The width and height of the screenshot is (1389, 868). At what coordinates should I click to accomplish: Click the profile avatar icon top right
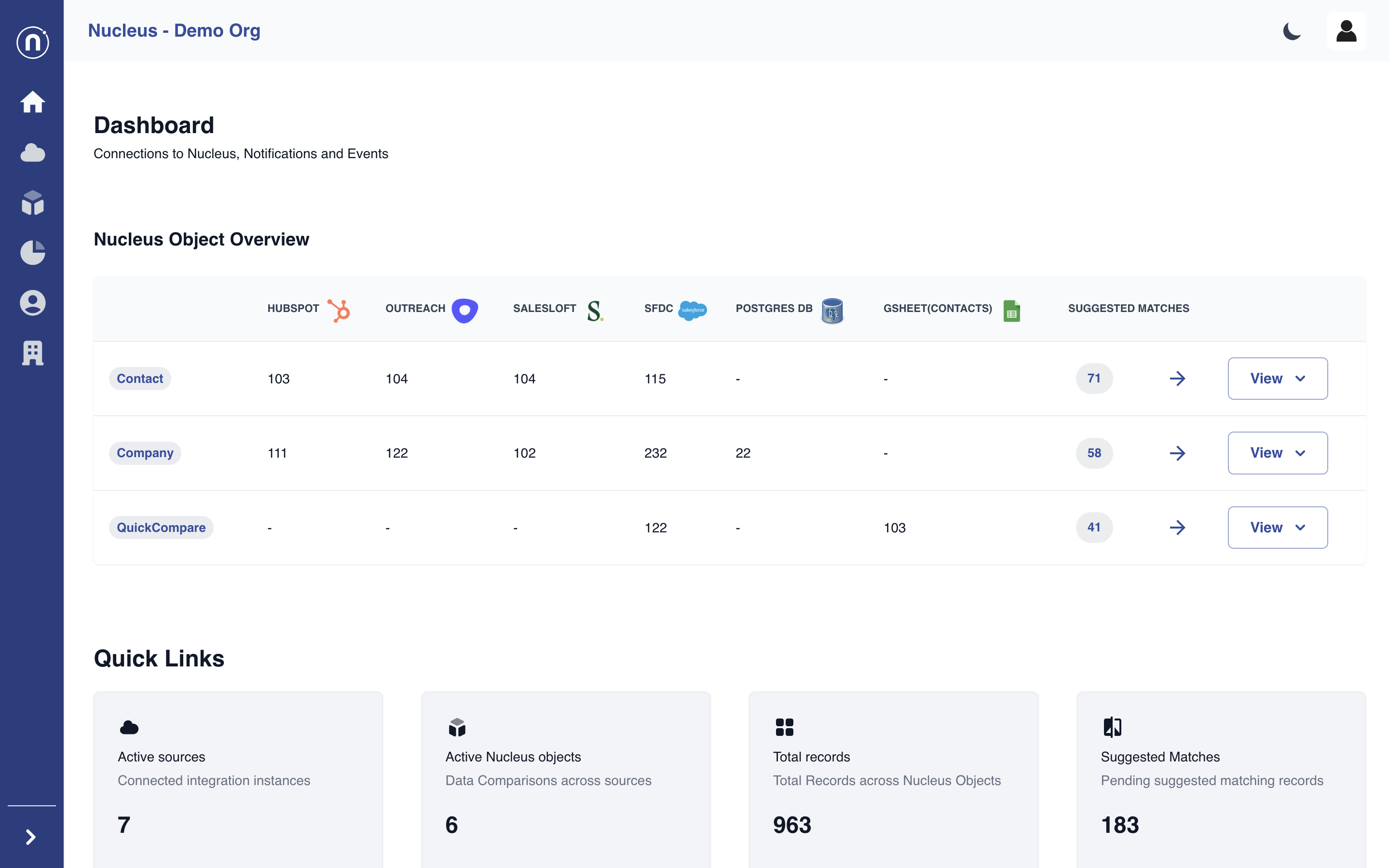click(x=1346, y=31)
